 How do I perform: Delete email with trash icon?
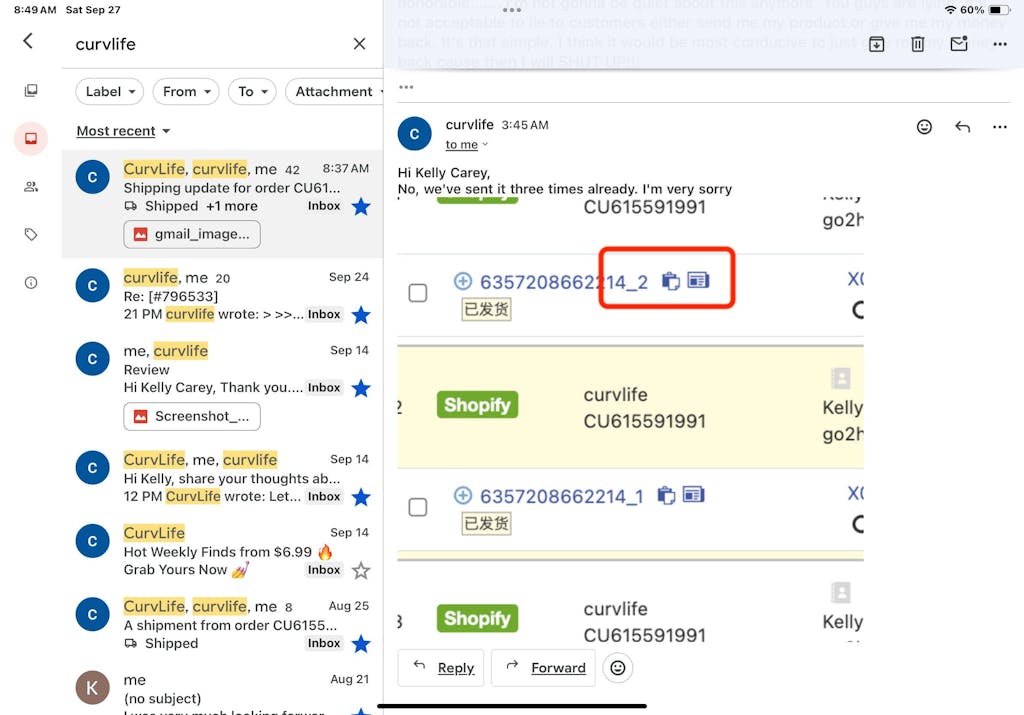pos(918,44)
